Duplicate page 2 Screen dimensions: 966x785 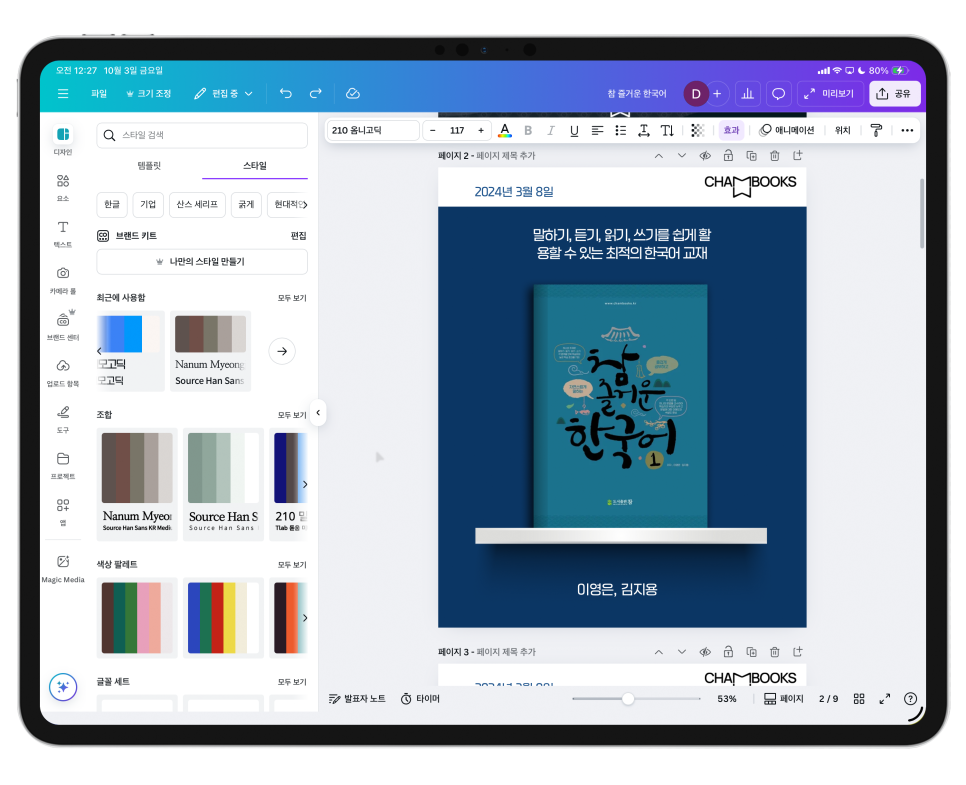pos(751,156)
